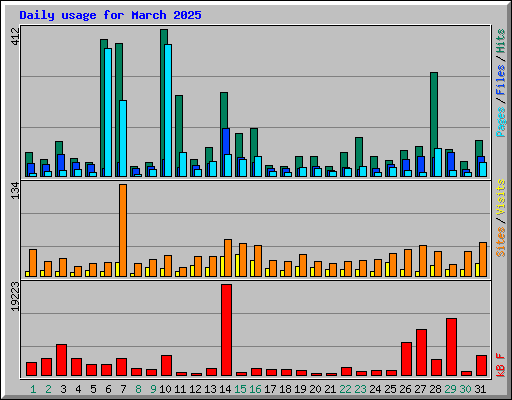This screenshot has width=512, height=400.
Task: Click the red KB bar for day 31
Action: [x=481, y=366]
